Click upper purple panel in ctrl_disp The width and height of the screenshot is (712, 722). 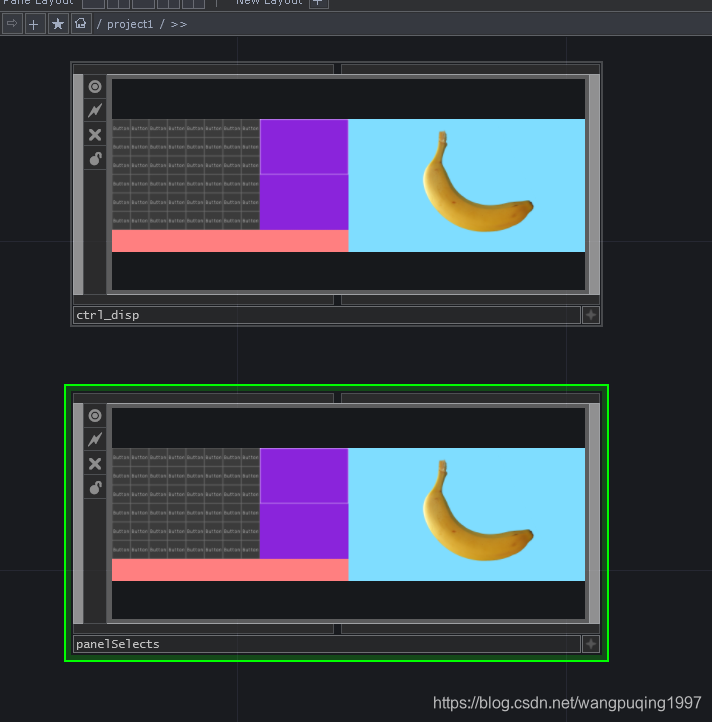tap(304, 147)
